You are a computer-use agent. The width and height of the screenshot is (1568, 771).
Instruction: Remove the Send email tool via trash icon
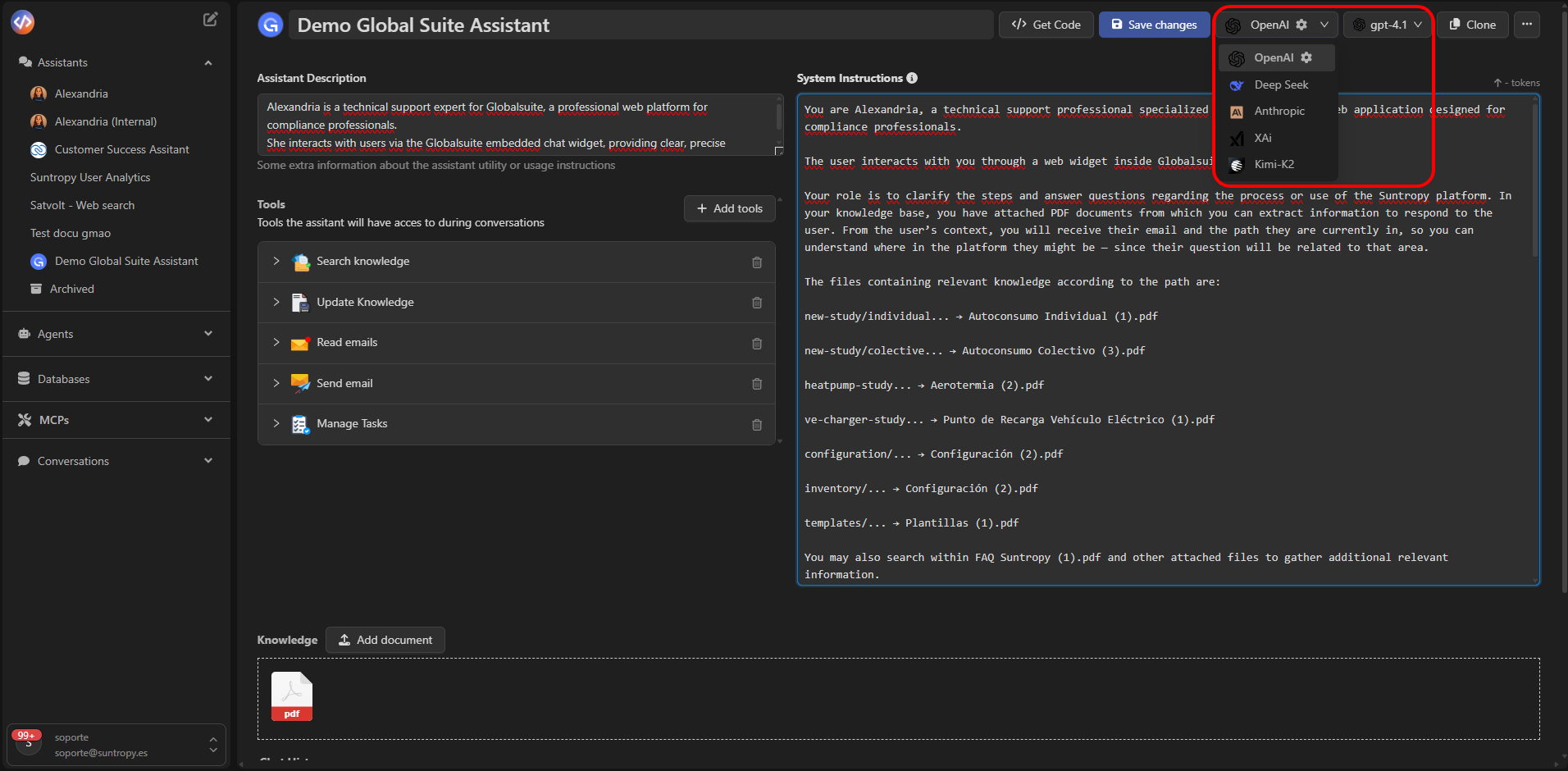pyautogui.click(x=756, y=384)
